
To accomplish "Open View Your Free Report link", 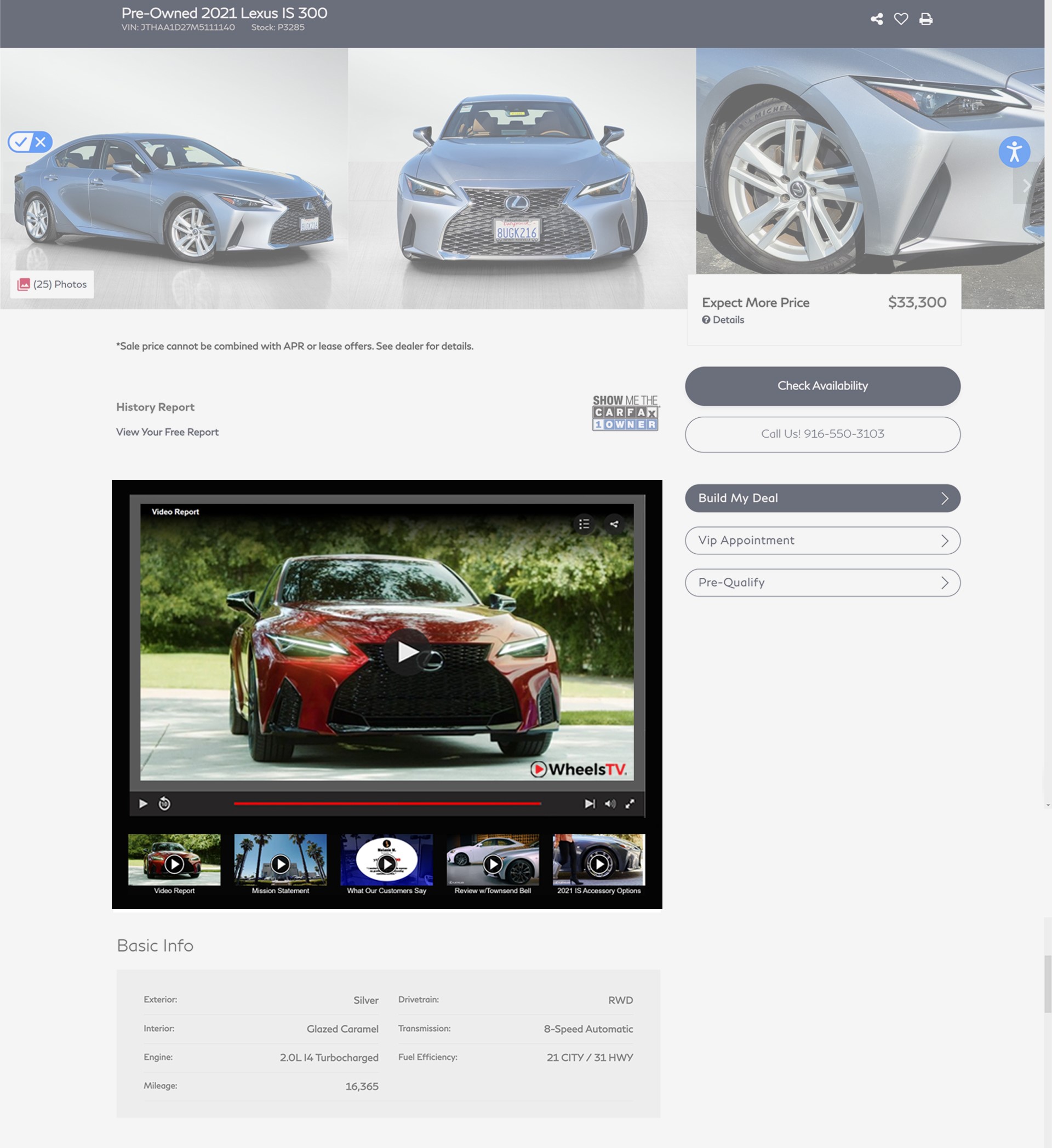I will (x=167, y=432).
